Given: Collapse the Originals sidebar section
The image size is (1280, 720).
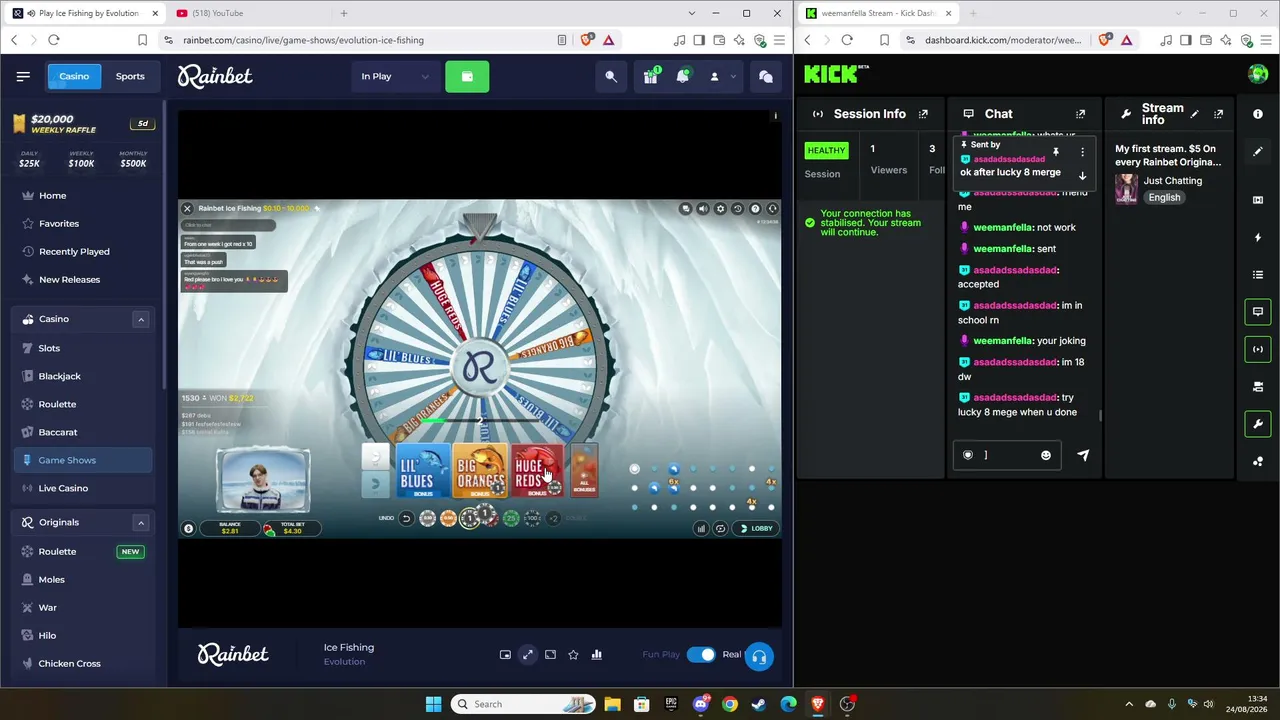Looking at the screenshot, I should pos(141,522).
